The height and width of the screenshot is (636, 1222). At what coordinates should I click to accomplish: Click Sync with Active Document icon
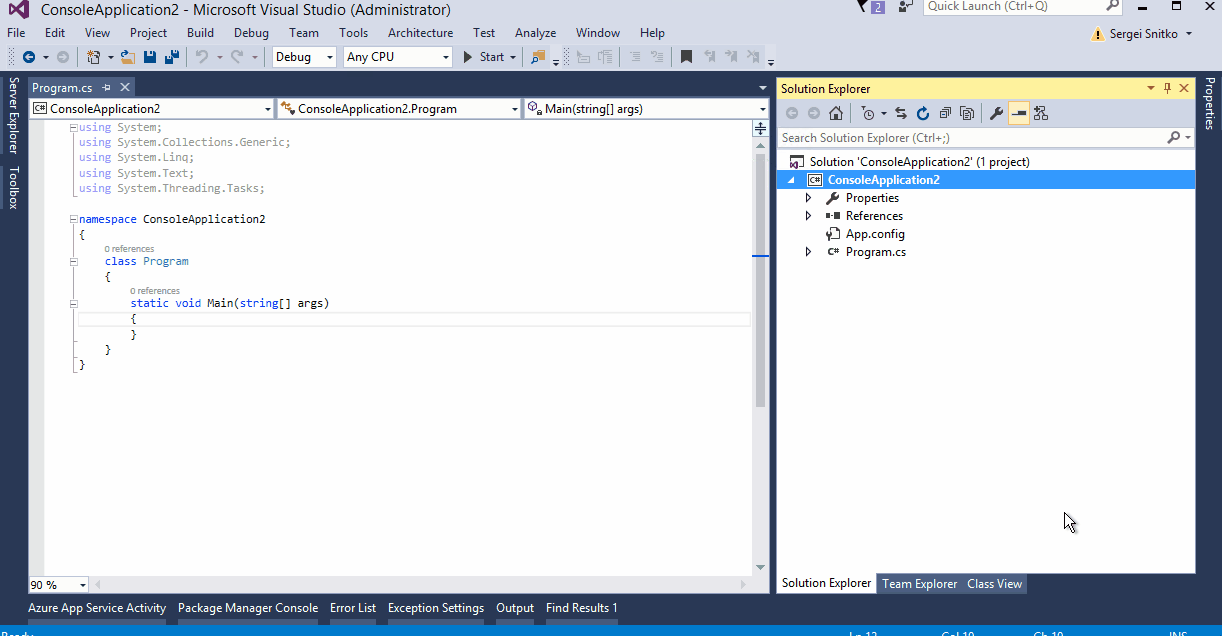pos(901,113)
